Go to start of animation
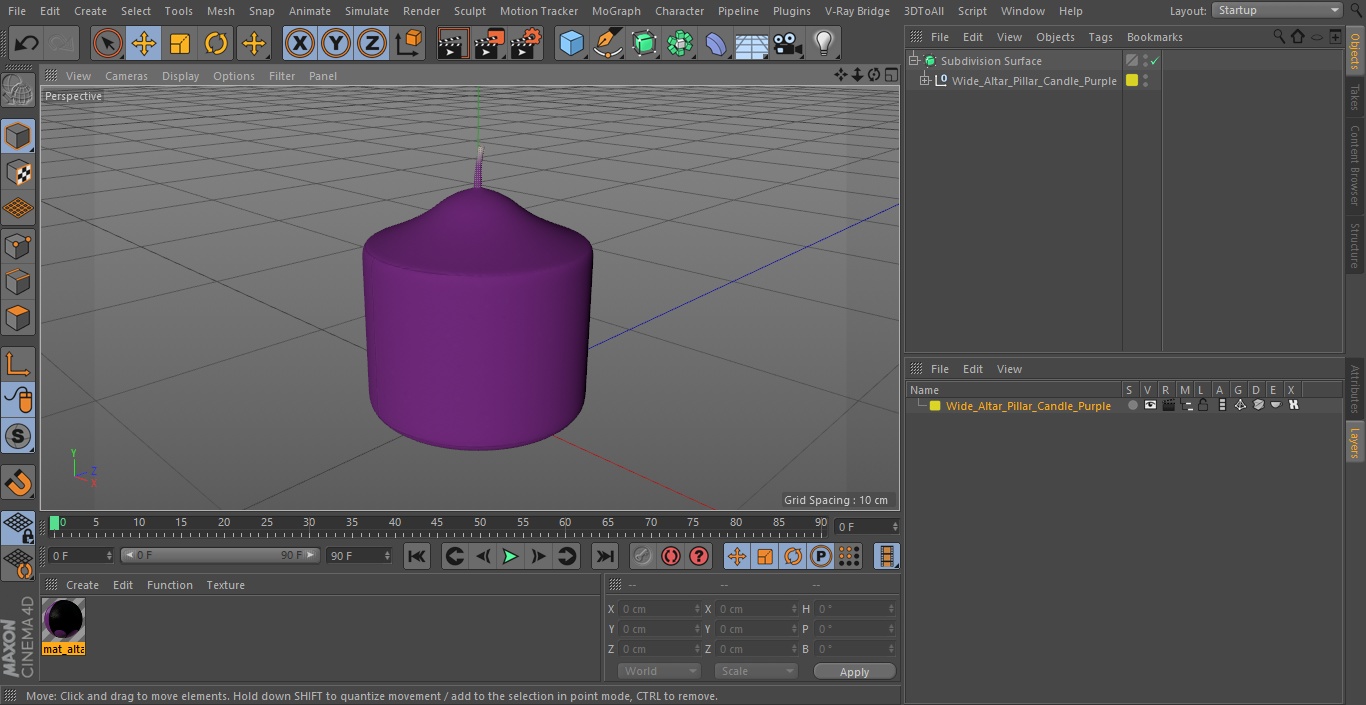The width and height of the screenshot is (1366, 705). [417, 556]
